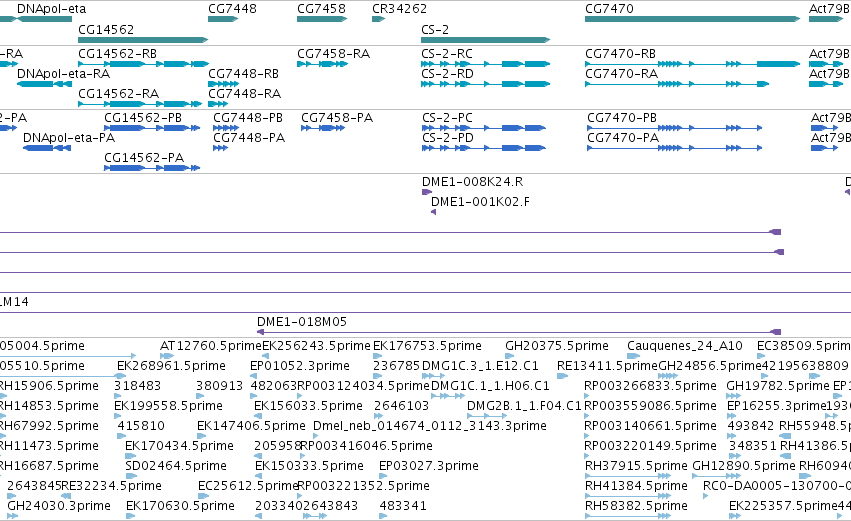Select protein CG7448-PB
This screenshot has width=851, height=521.
[226, 128]
